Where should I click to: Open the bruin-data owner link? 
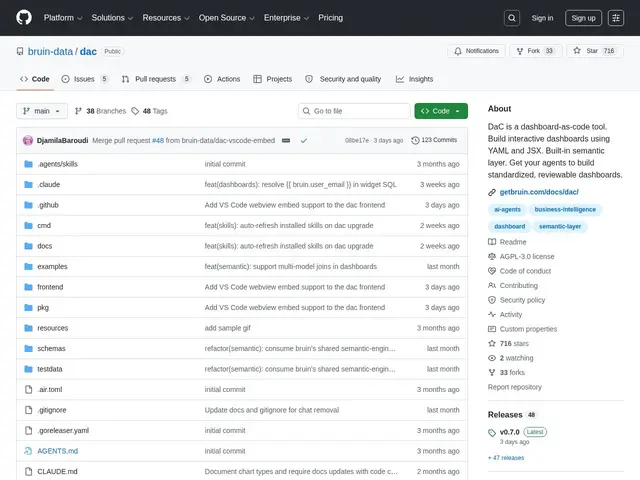[50, 51]
